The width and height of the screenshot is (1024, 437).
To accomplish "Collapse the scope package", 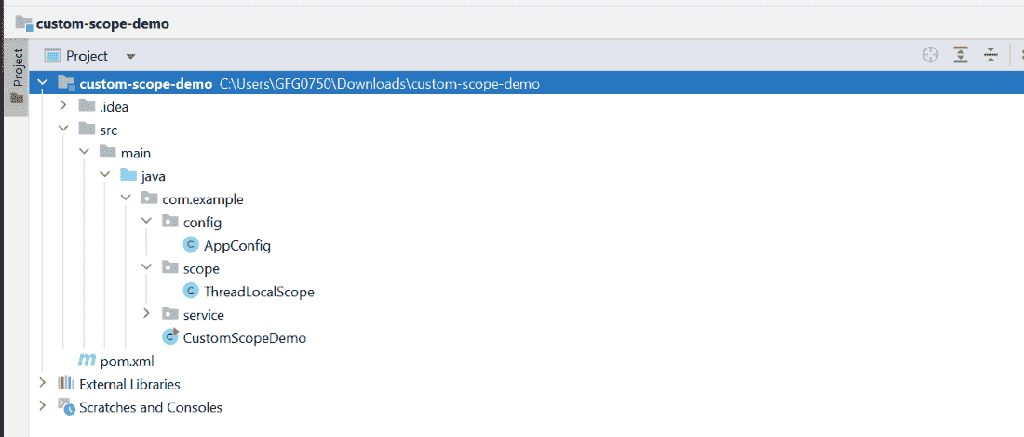I will click(147, 268).
